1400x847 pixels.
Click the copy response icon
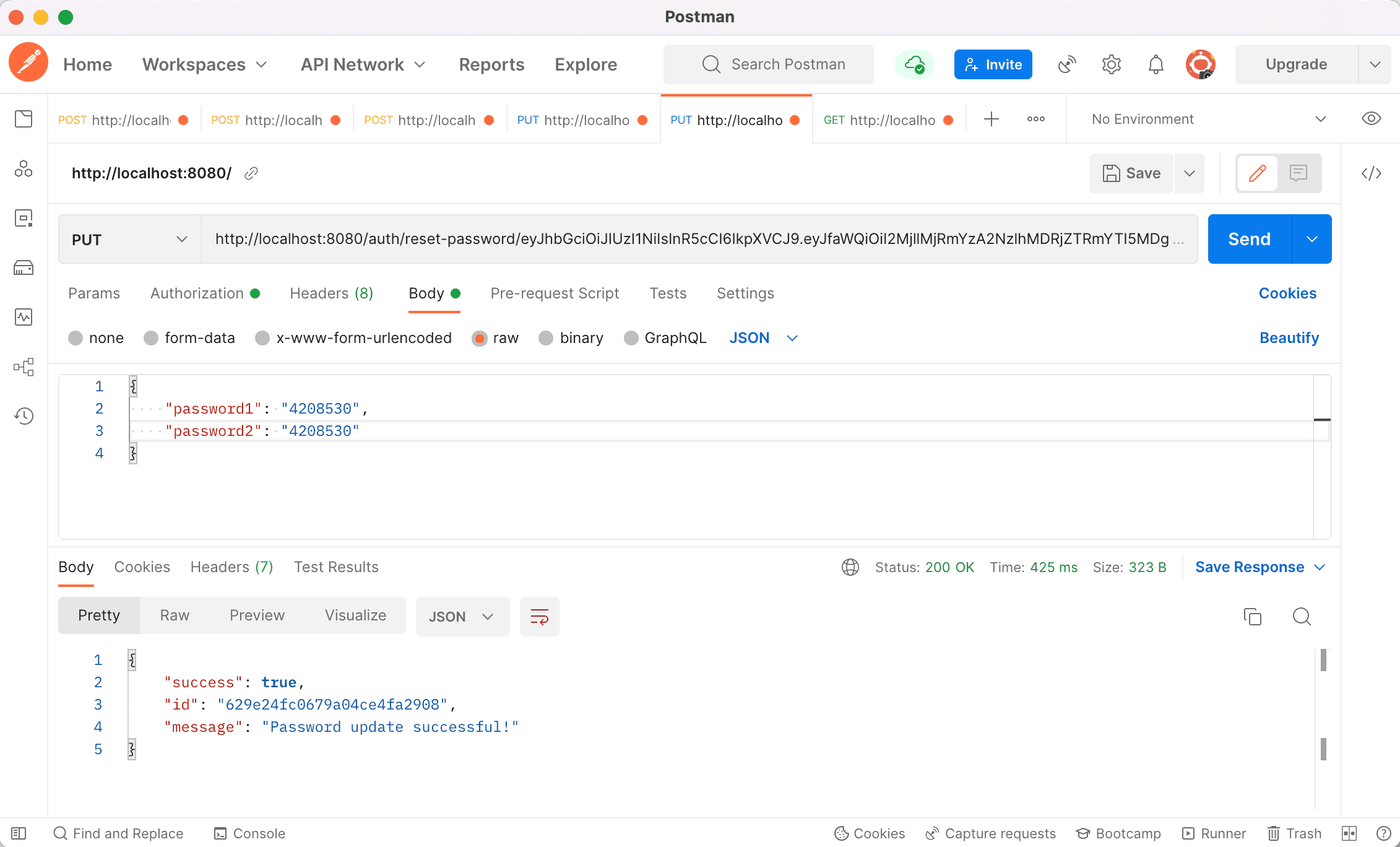(x=1252, y=617)
